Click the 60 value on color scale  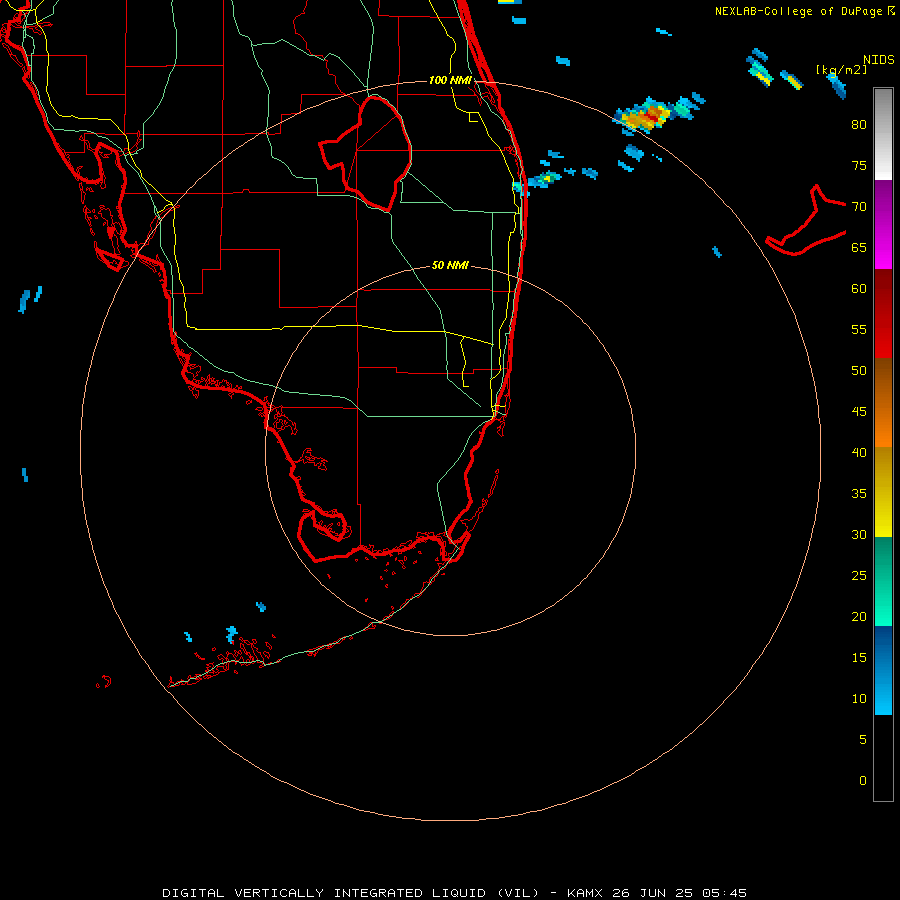coord(859,289)
